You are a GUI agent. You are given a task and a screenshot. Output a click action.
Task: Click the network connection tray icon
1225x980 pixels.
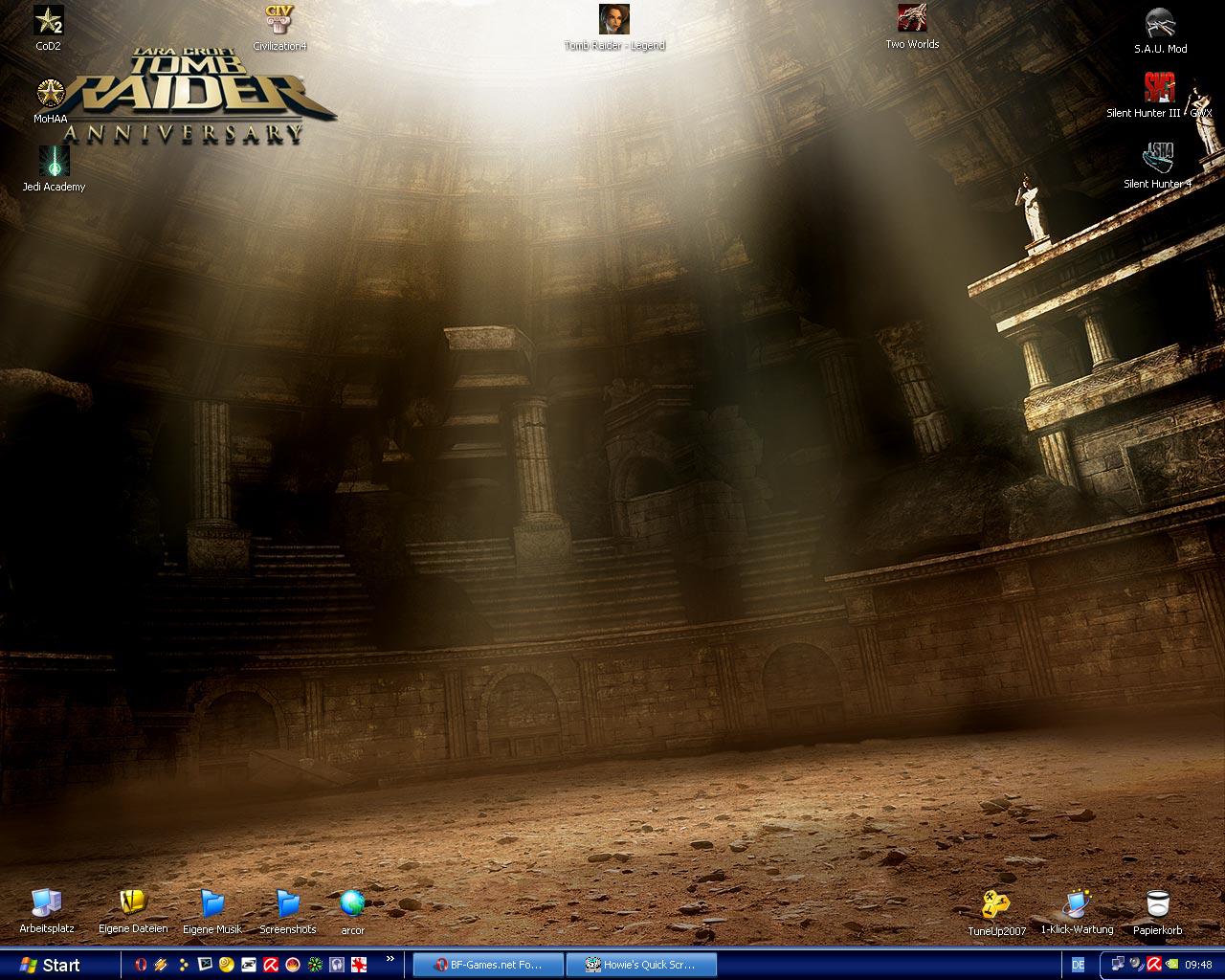click(x=1118, y=964)
